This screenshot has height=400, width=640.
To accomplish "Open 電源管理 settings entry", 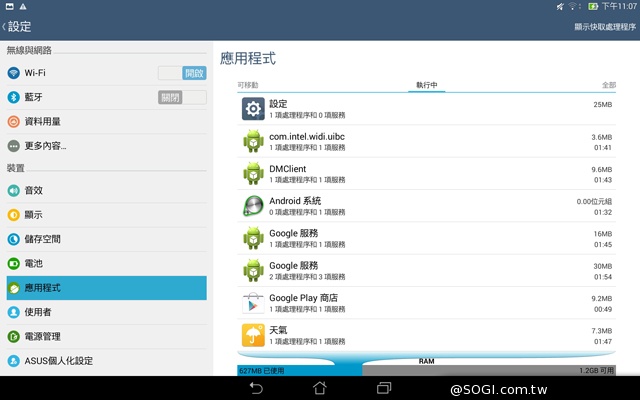I will click(x=42, y=337).
